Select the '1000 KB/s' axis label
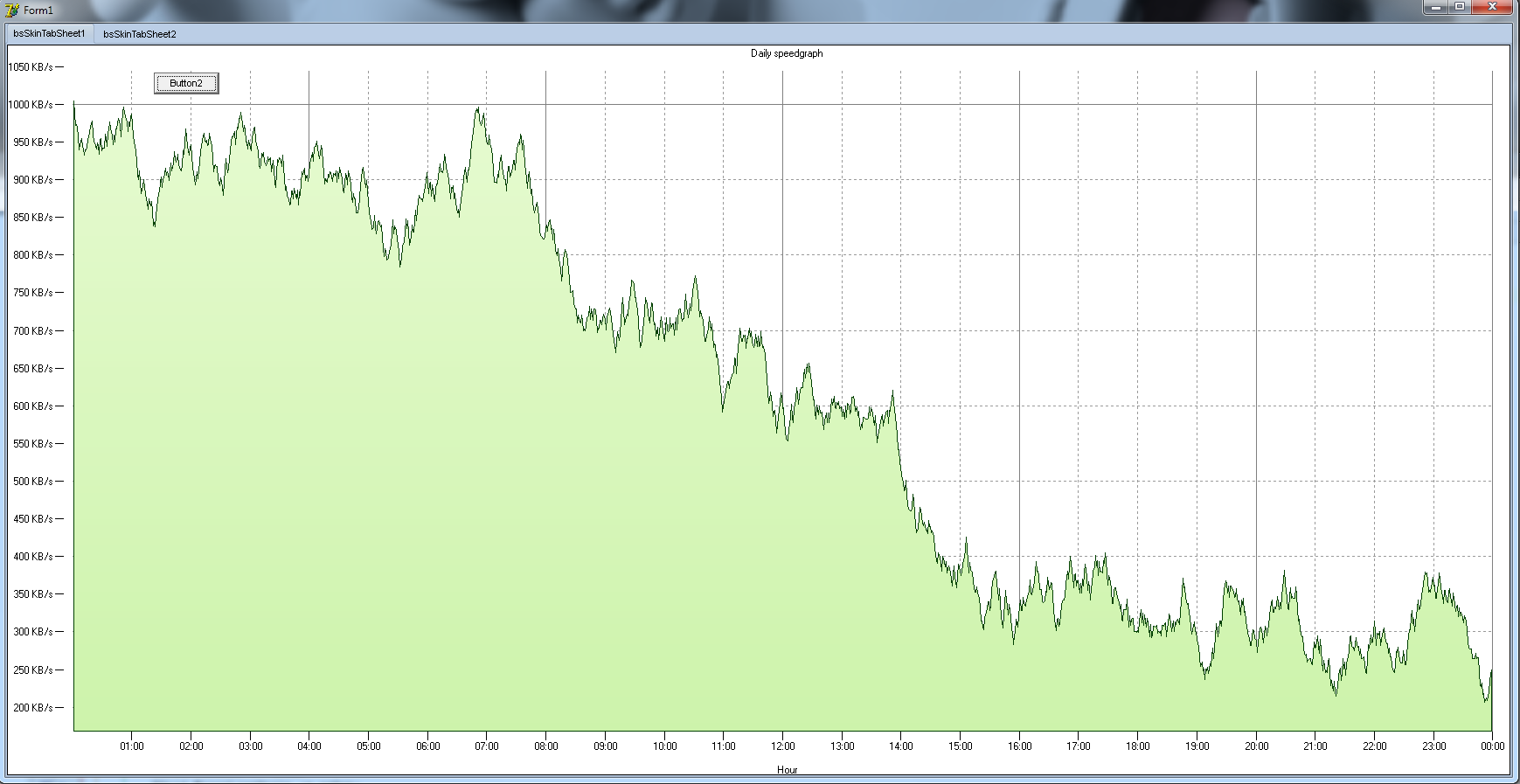The height and width of the screenshot is (784, 1520). [x=31, y=105]
